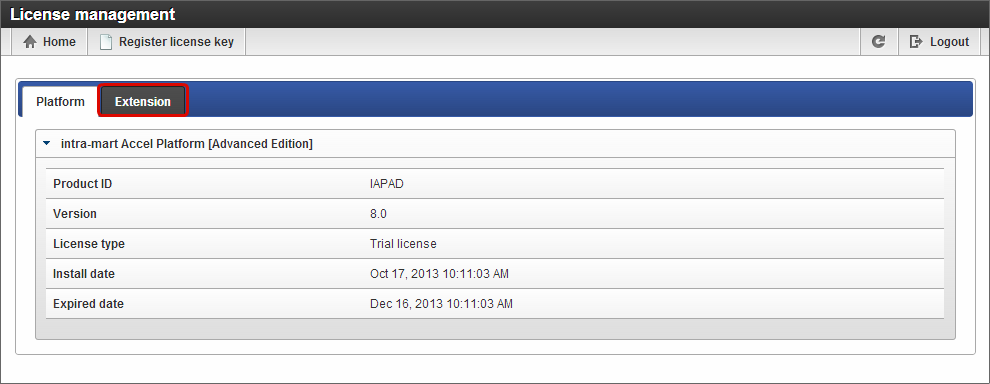Click the Product ID label
This screenshot has width=990, height=384.
[83, 184]
